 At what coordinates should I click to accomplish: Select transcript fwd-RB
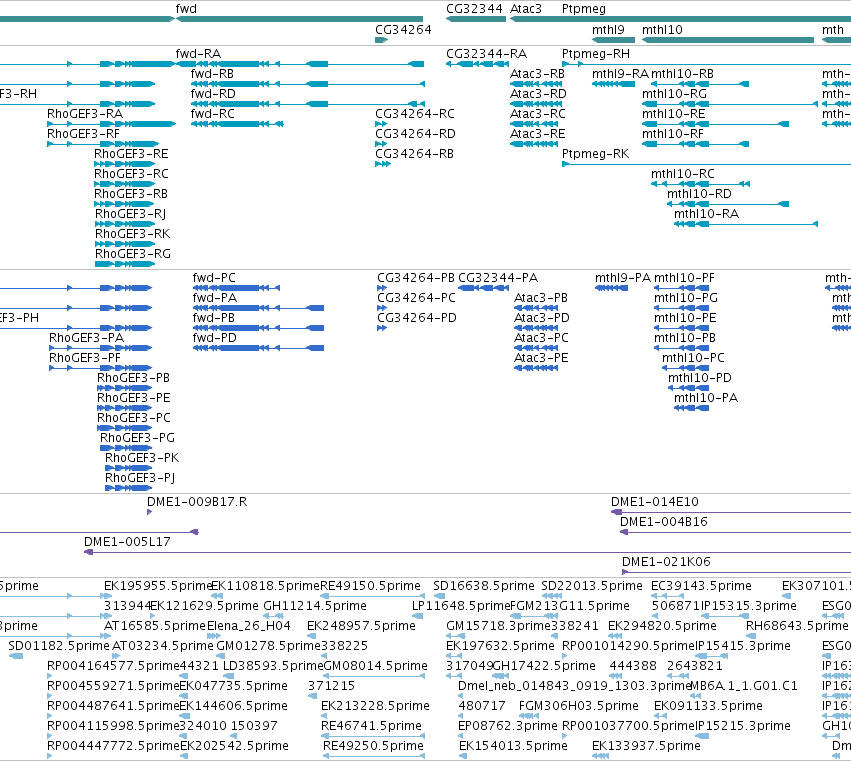212,74
